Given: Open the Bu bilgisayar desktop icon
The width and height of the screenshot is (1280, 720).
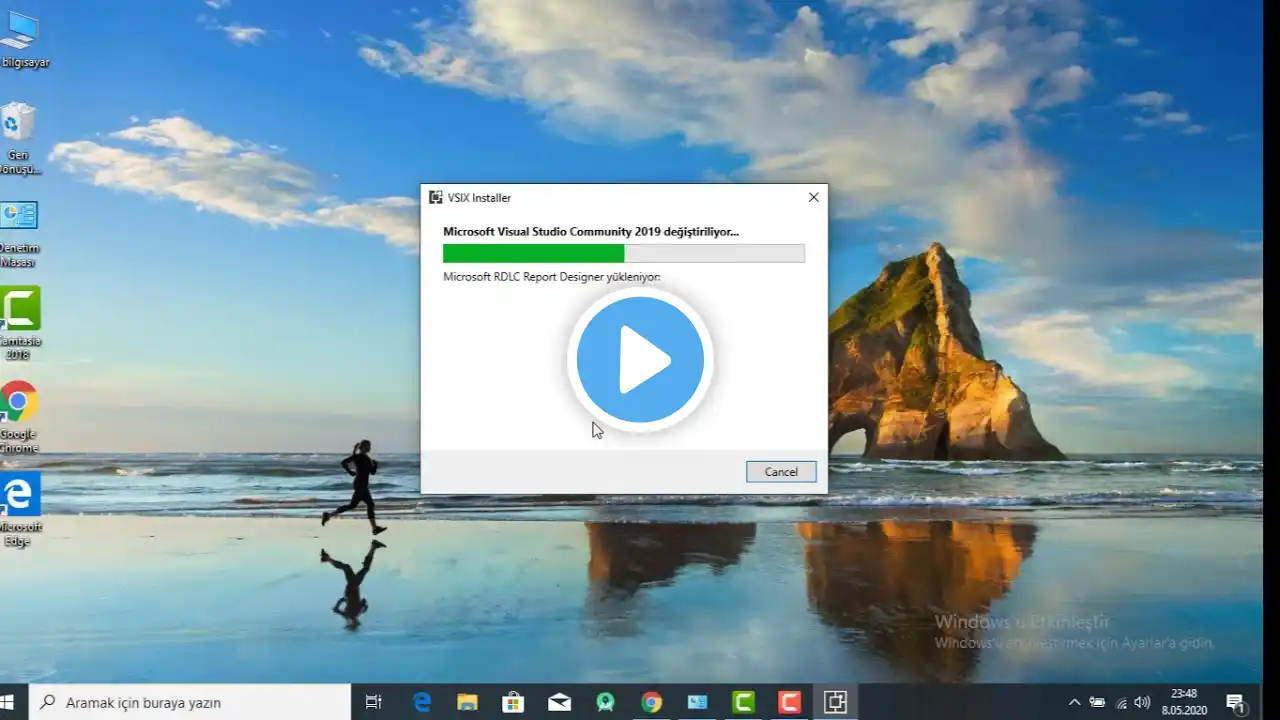Looking at the screenshot, I should tap(20, 40).
